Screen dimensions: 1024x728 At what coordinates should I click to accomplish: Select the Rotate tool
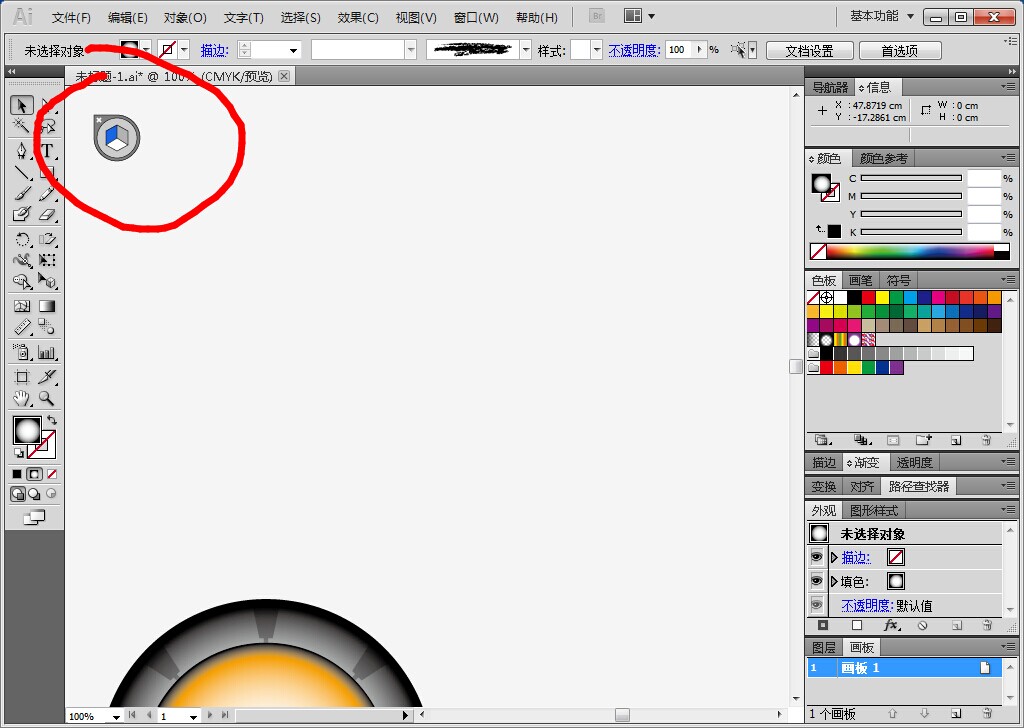click(x=22, y=240)
